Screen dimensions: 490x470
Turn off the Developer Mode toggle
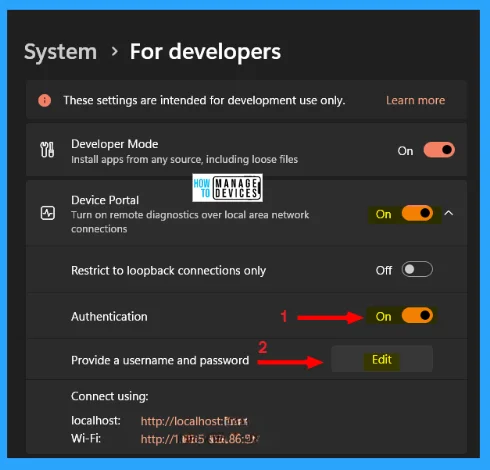click(439, 150)
